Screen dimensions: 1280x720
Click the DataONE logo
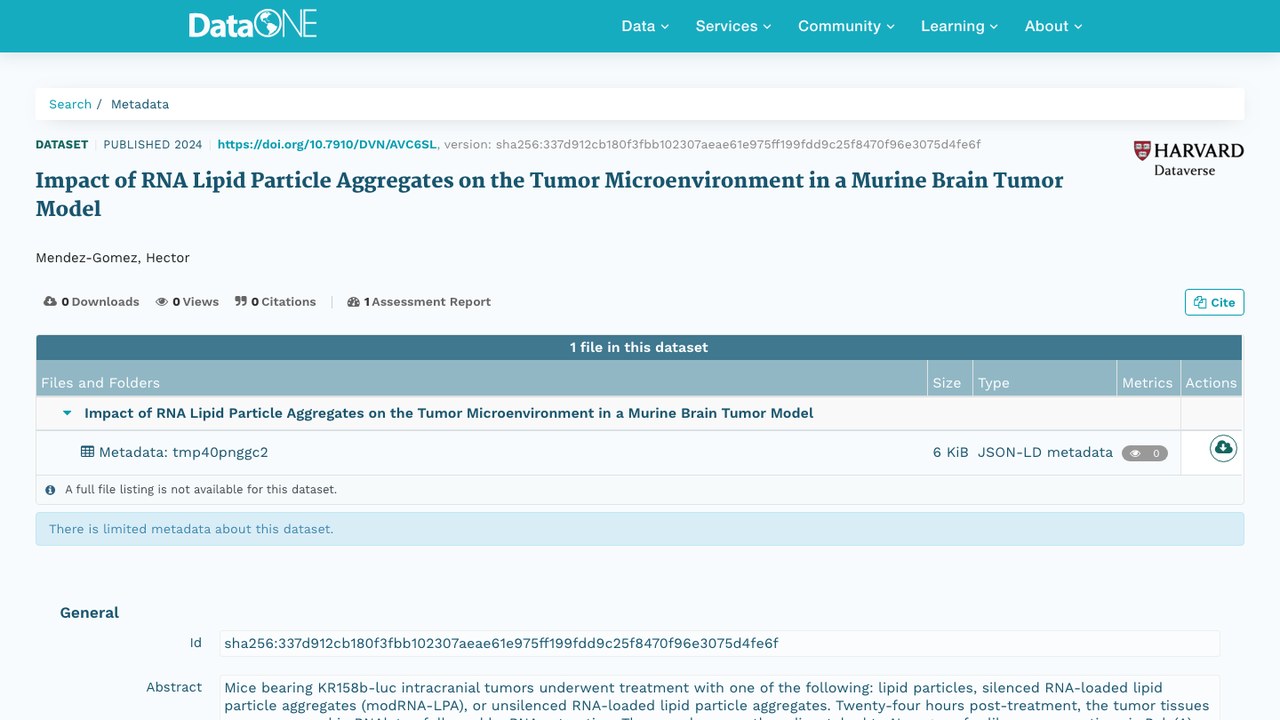253,25
